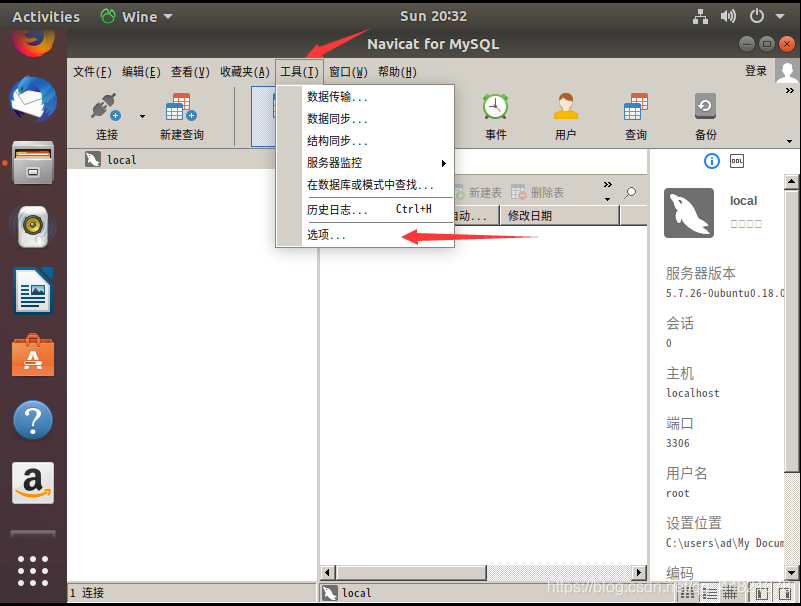
Task: Open the Query (查询) toolbar icon
Action: [x=635, y=116]
